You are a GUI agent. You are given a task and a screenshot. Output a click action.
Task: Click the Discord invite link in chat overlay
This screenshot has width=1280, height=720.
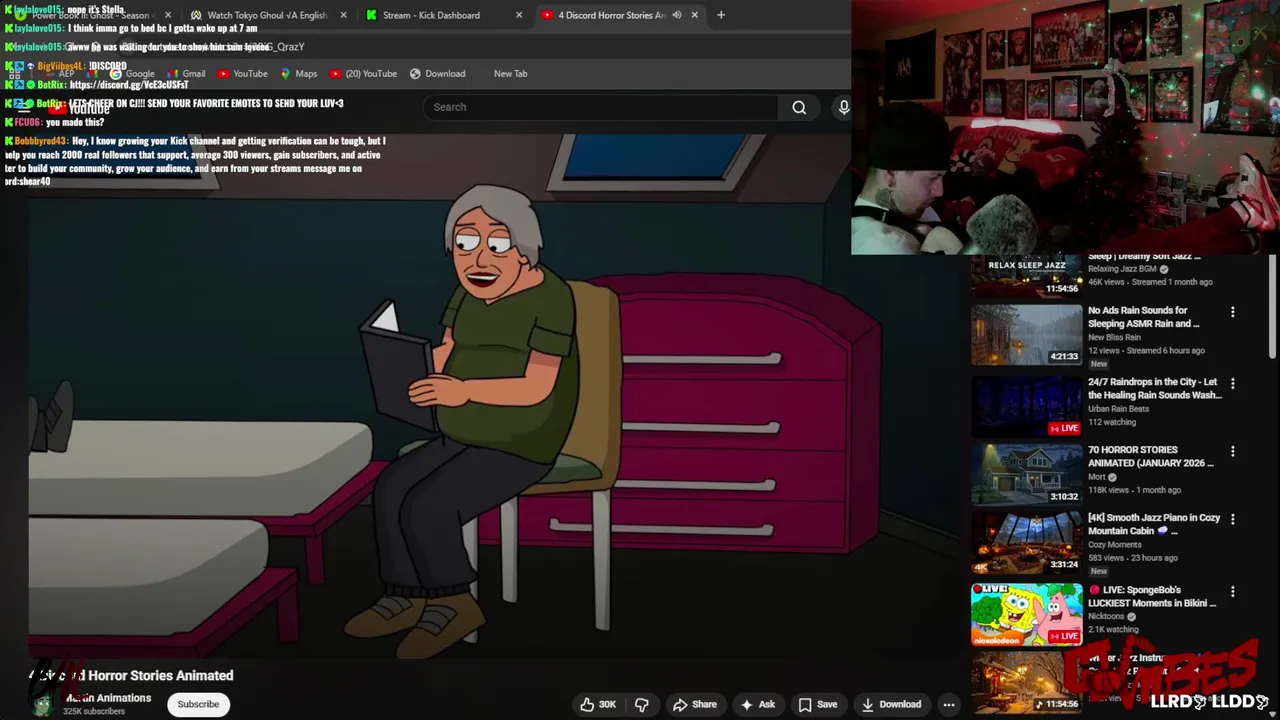point(129,85)
